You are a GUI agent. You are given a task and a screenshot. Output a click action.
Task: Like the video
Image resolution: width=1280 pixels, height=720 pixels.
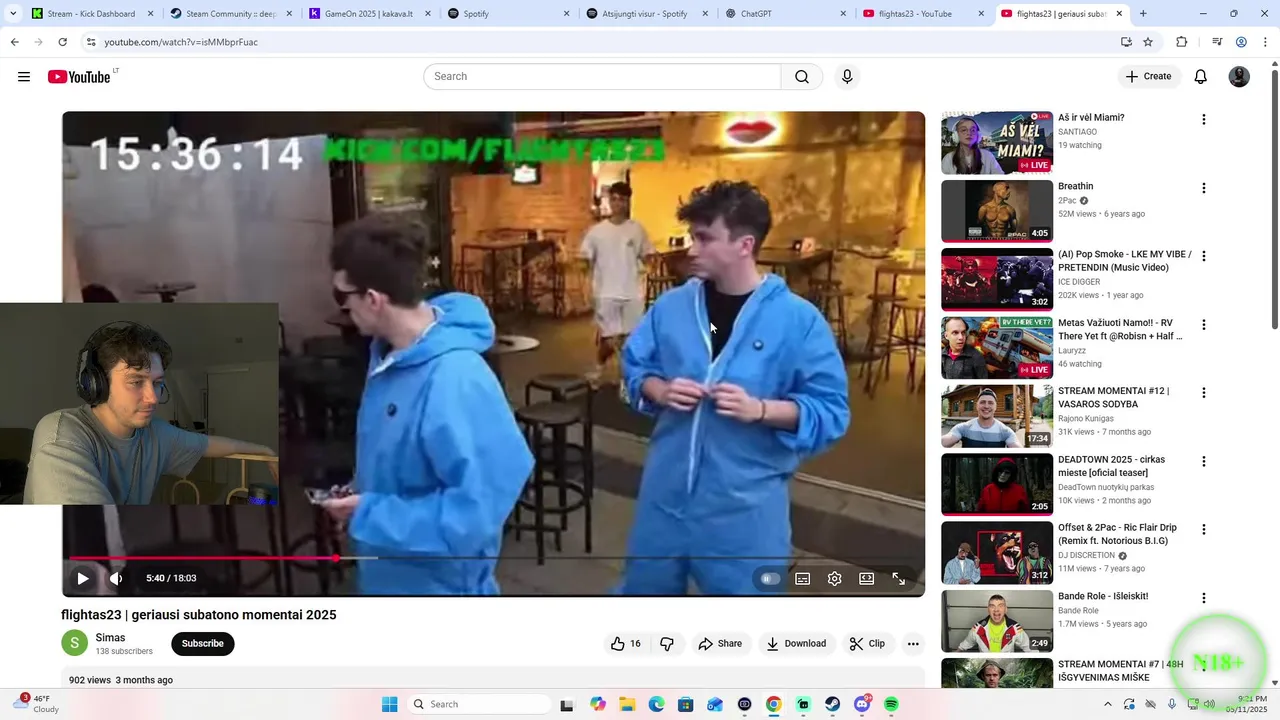point(625,644)
